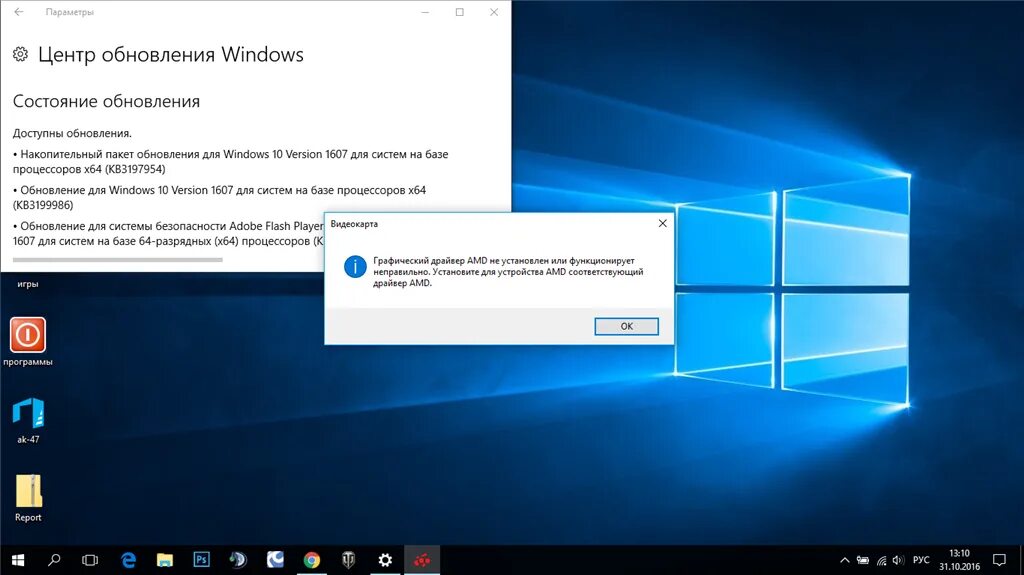Open the network Wi-Fi tray icon
The image size is (1024, 575).
882,560
